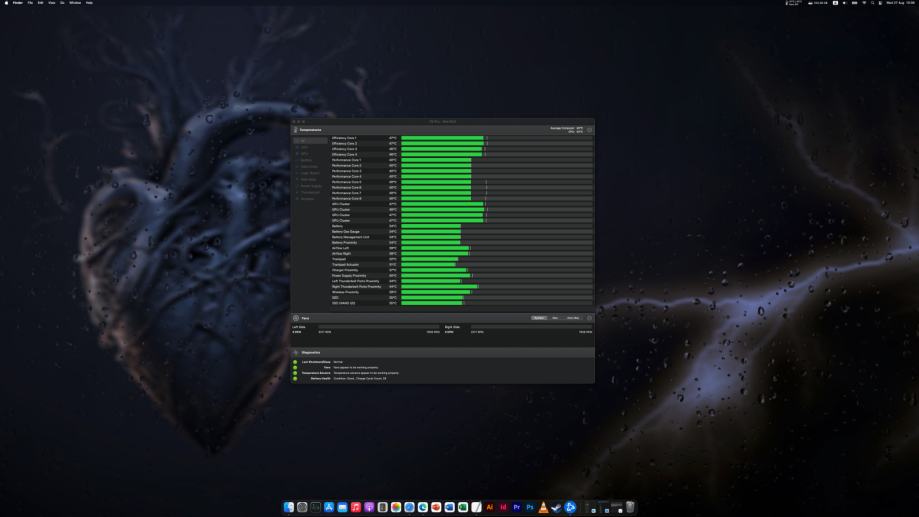
Task: Open the Trash in the dock
Action: click(631, 508)
